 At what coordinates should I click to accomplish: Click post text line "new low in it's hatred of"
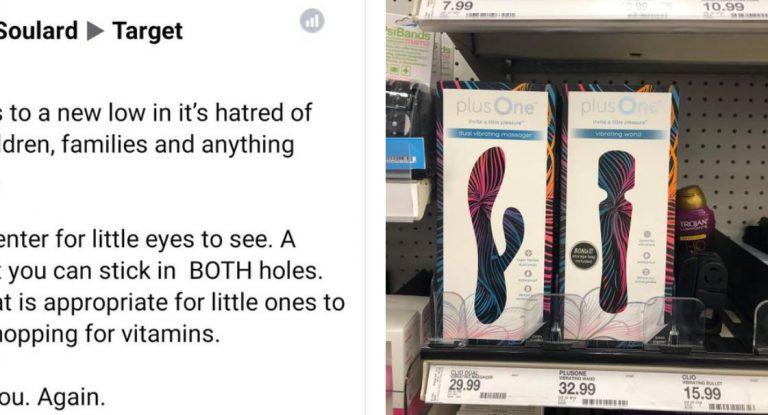[184, 113]
